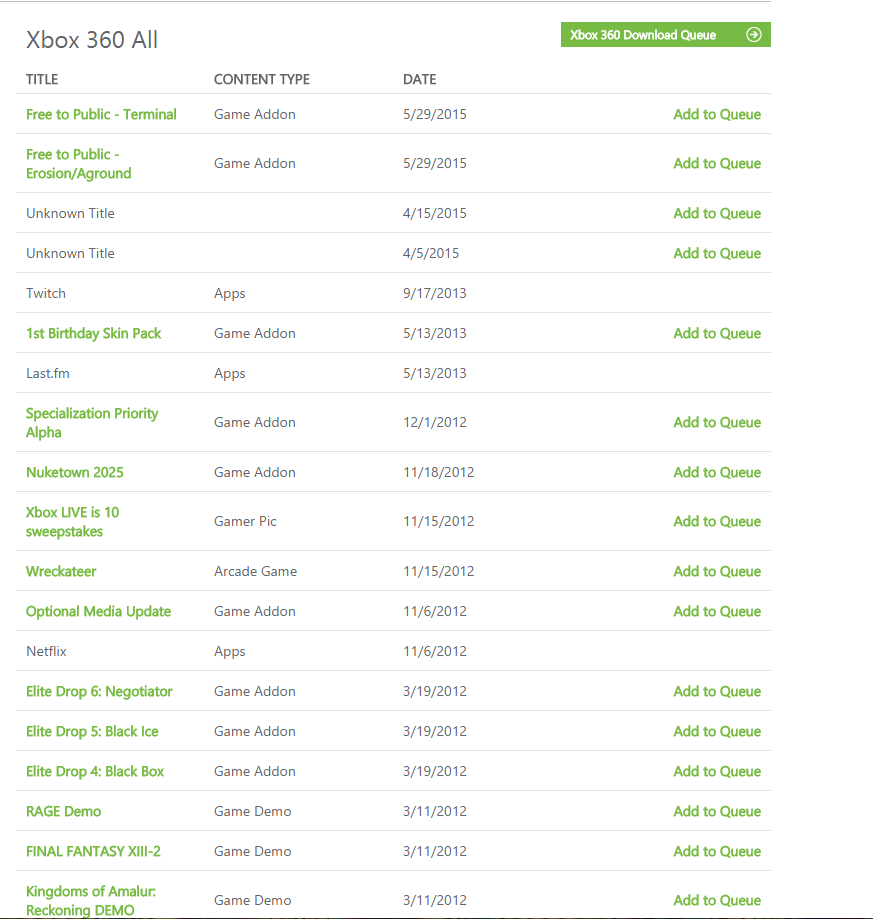The image size is (873, 919).
Task: Open Free to Public - Terminal title link
Action: tap(101, 114)
